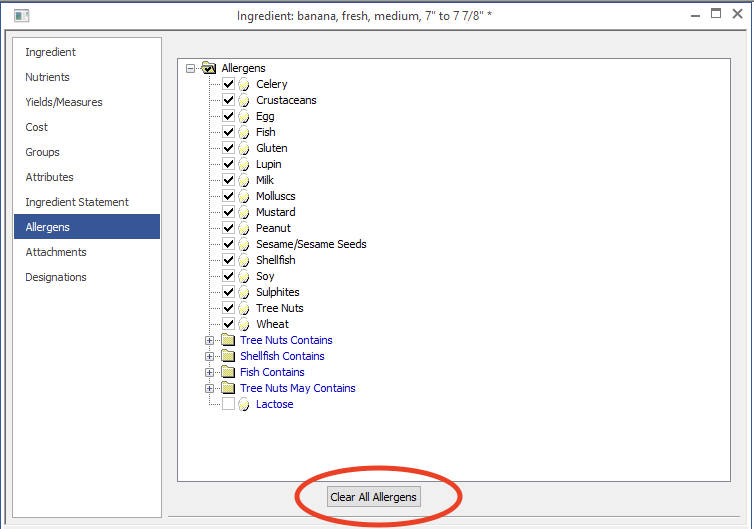The width and height of the screenshot is (754, 529).
Task: Click the allergen icon beside Tree Nuts
Action: (x=244, y=308)
